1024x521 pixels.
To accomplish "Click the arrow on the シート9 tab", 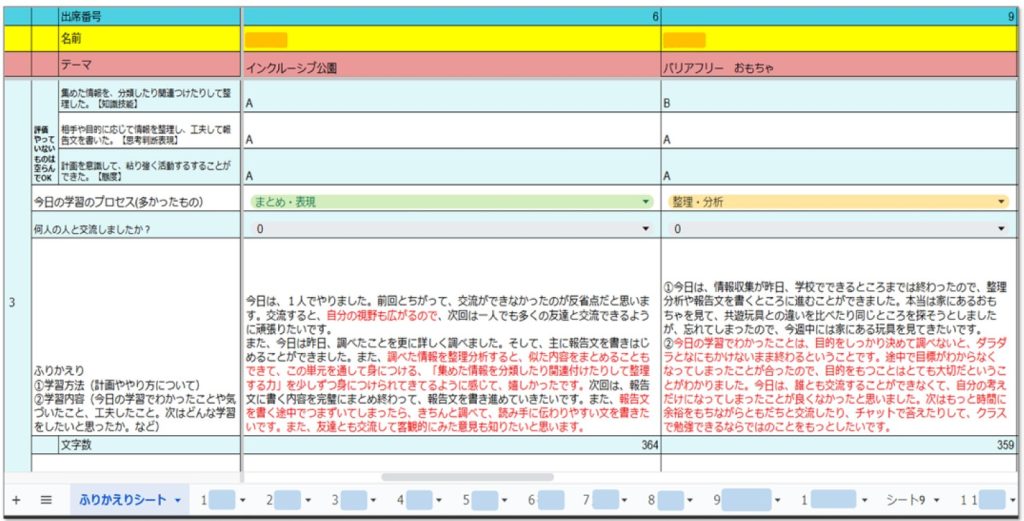I will 936,500.
